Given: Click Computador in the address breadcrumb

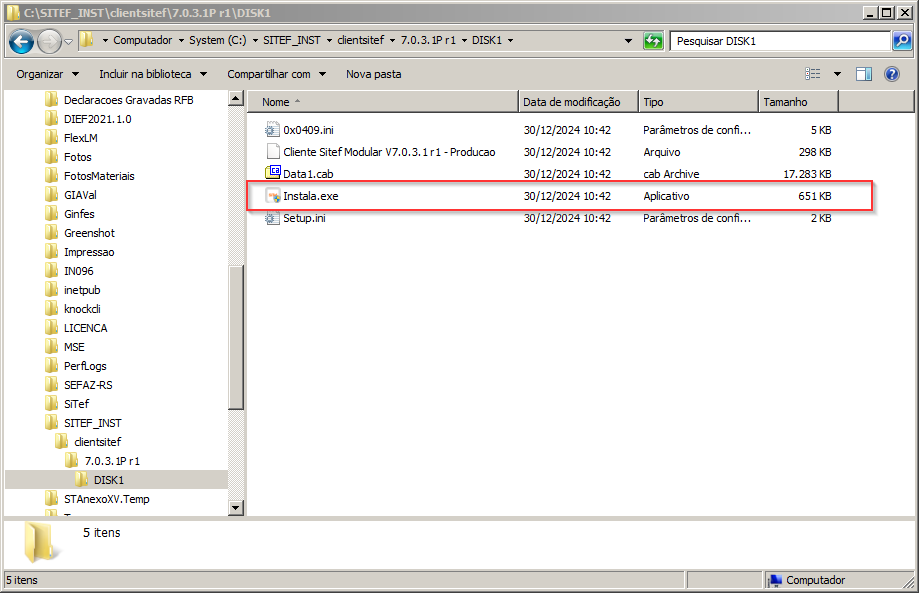Looking at the screenshot, I should [x=142, y=40].
